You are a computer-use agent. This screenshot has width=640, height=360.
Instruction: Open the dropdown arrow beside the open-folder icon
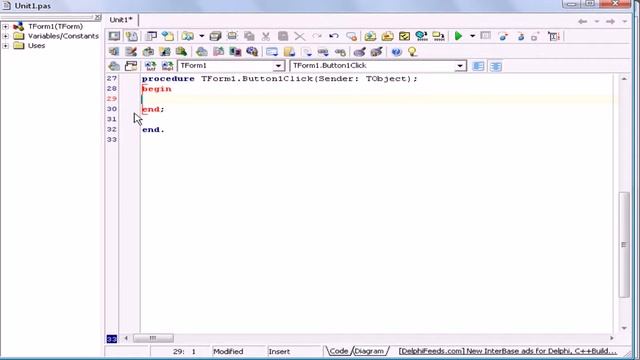click(x=201, y=36)
